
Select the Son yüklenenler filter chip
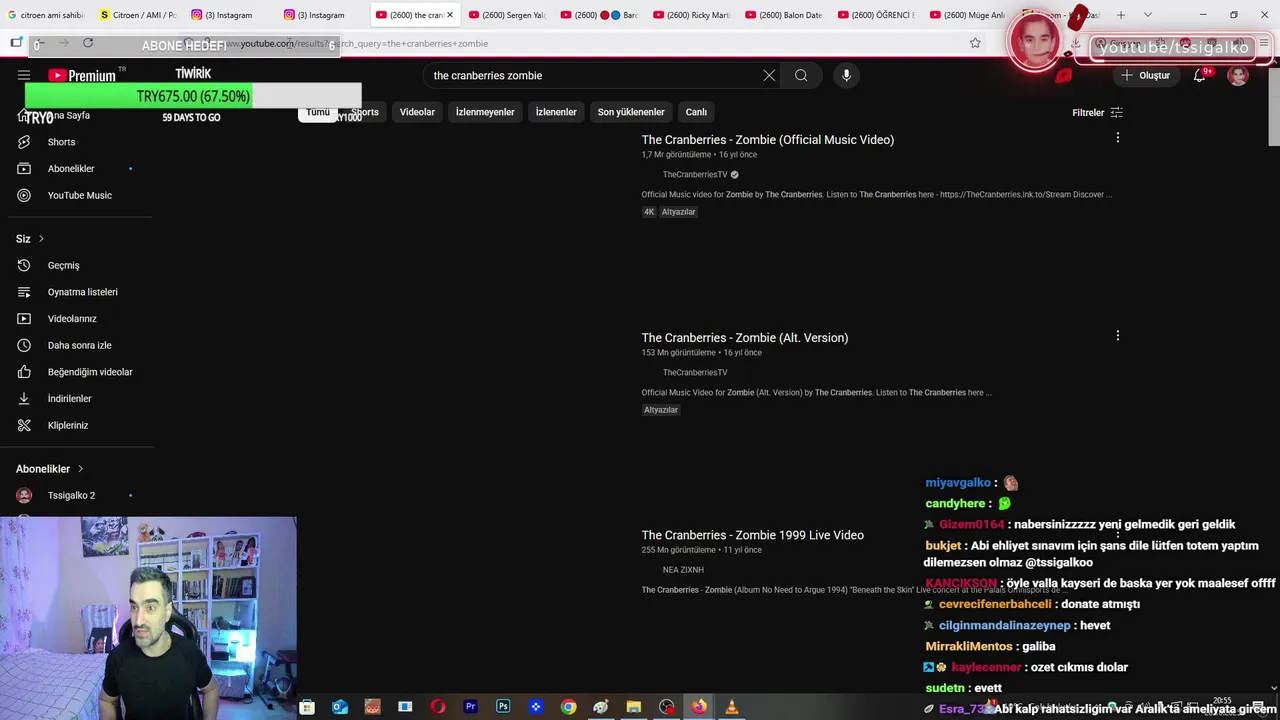[631, 112]
